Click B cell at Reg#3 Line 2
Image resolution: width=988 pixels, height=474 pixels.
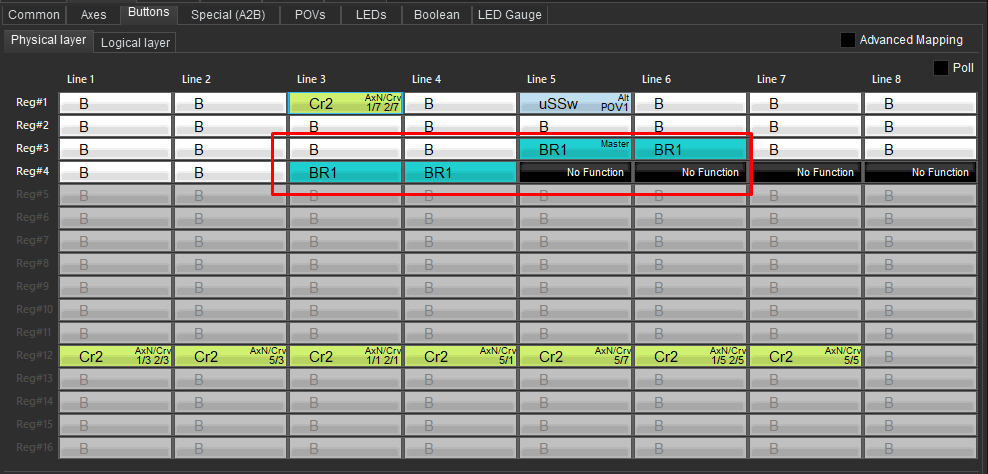pos(231,149)
